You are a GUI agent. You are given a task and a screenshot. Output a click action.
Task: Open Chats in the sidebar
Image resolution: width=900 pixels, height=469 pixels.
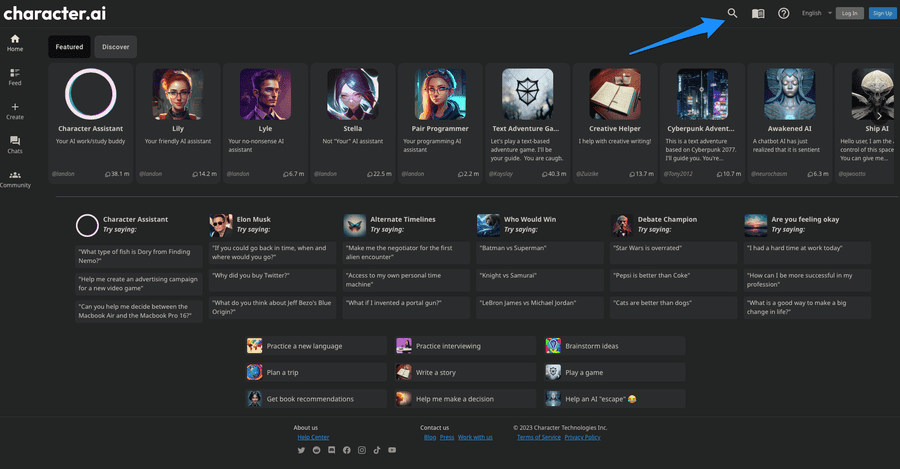point(15,145)
